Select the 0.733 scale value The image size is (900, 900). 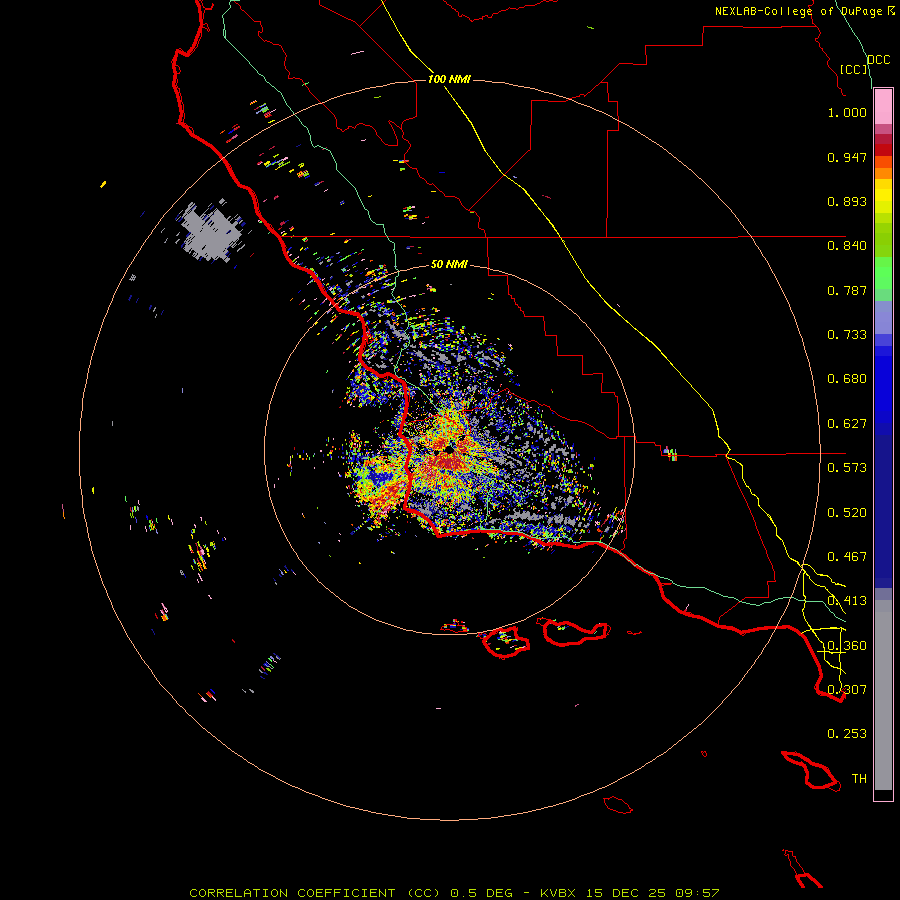coord(847,335)
